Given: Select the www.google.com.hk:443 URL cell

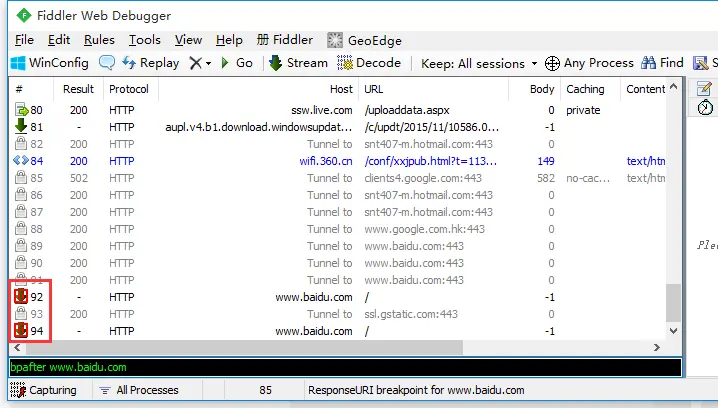Looking at the screenshot, I should pos(424,229).
